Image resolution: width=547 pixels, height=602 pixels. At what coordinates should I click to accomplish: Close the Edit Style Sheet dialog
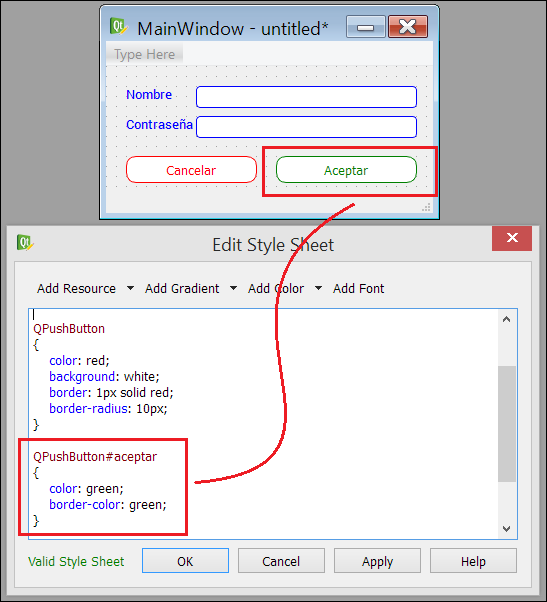(512, 238)
